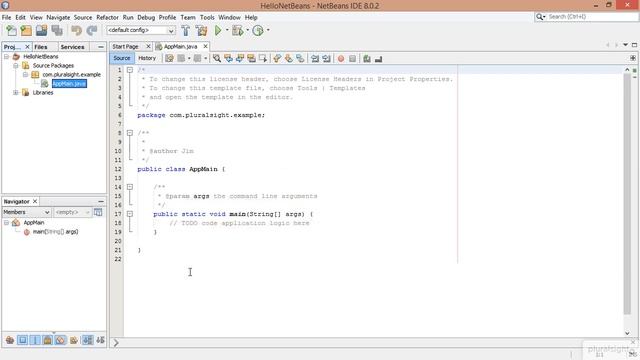Screen dimensions: 640x360
Task: Click Find Next Occurrence icon
Action: [x=240, y=59]
